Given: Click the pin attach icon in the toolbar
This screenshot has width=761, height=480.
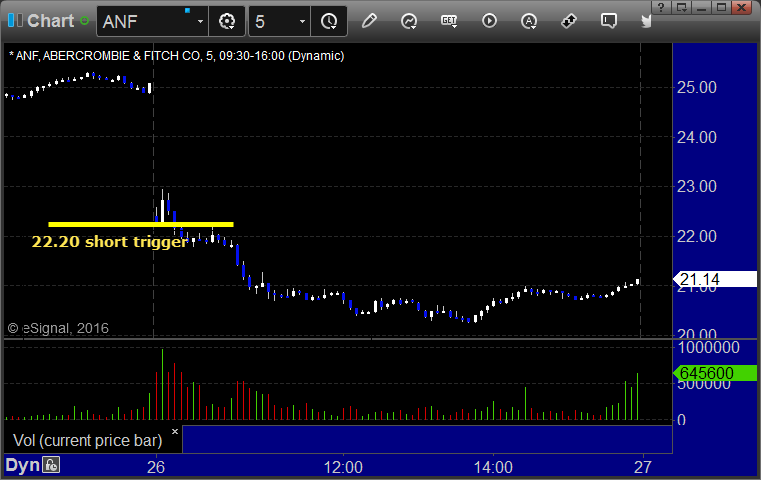Looking at the screenshot, I should click(568, 21).
